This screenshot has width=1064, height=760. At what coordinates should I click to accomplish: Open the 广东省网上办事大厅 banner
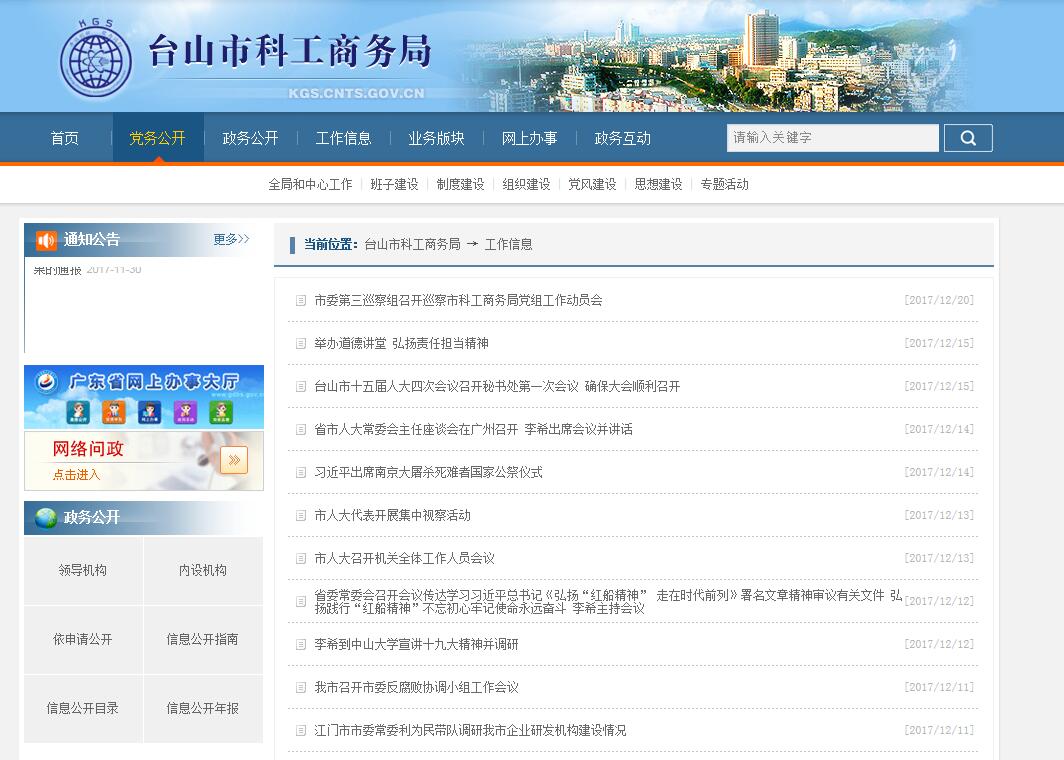tap(144, 397)
